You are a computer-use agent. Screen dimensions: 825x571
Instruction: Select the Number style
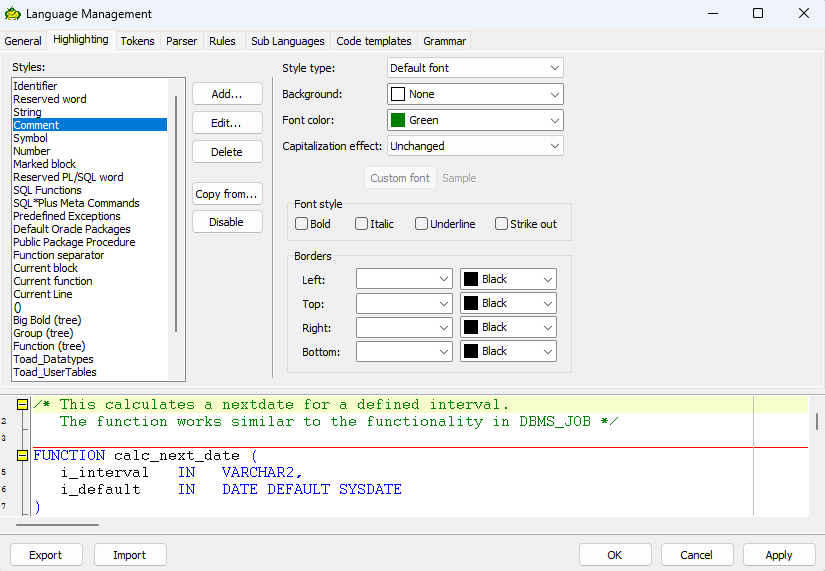click(x=90, y=151)
